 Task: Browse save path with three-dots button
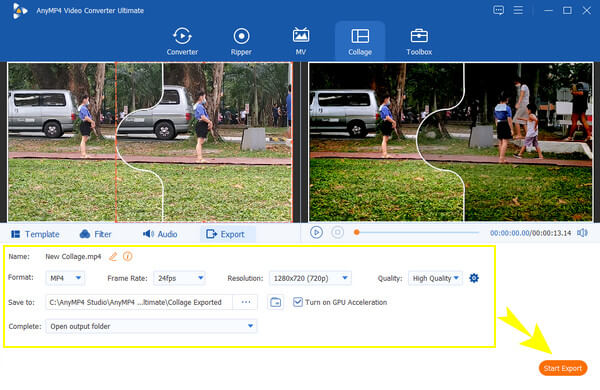click(245, 302)
